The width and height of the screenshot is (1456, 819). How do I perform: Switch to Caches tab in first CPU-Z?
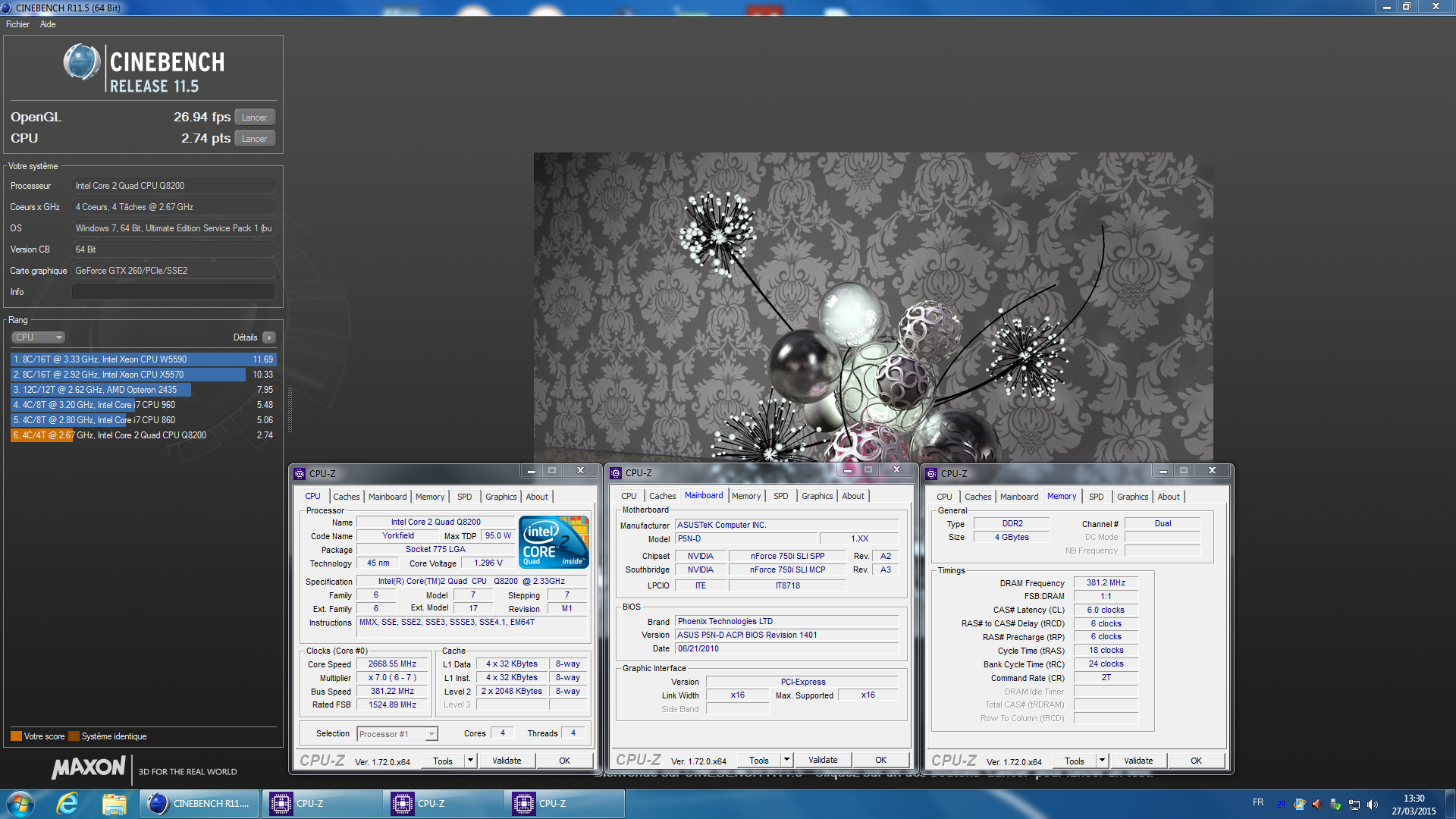pyautogui.click(x=347, y=497)
